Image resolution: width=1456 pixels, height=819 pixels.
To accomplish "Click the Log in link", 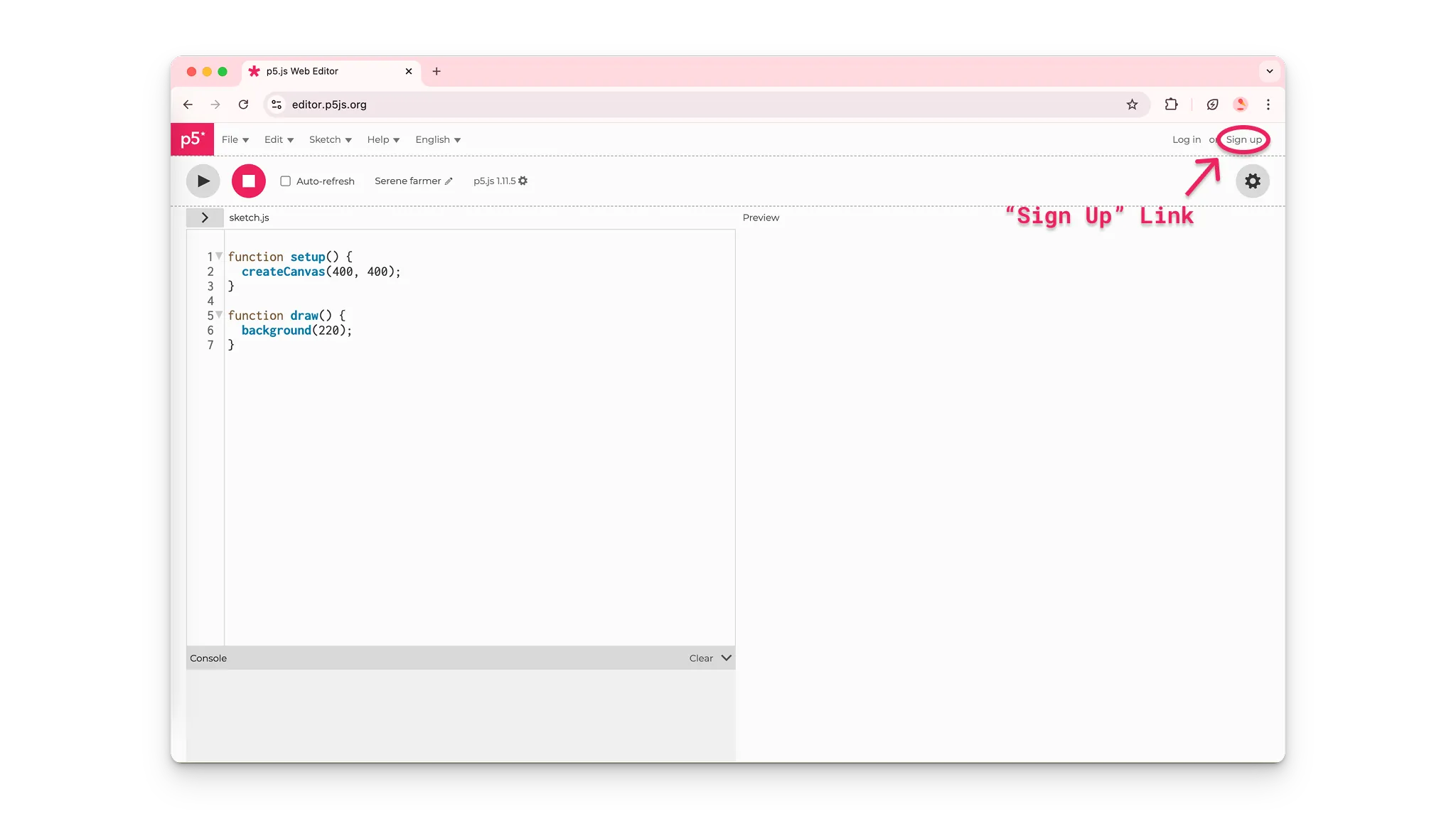I will click(x=1186, y=139).
